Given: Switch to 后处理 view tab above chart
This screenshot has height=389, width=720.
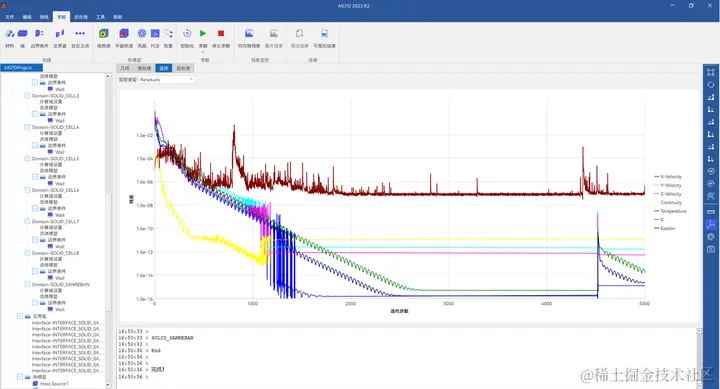Looking at the screenshot, I should pyautogui.click(x=183, y=68).
